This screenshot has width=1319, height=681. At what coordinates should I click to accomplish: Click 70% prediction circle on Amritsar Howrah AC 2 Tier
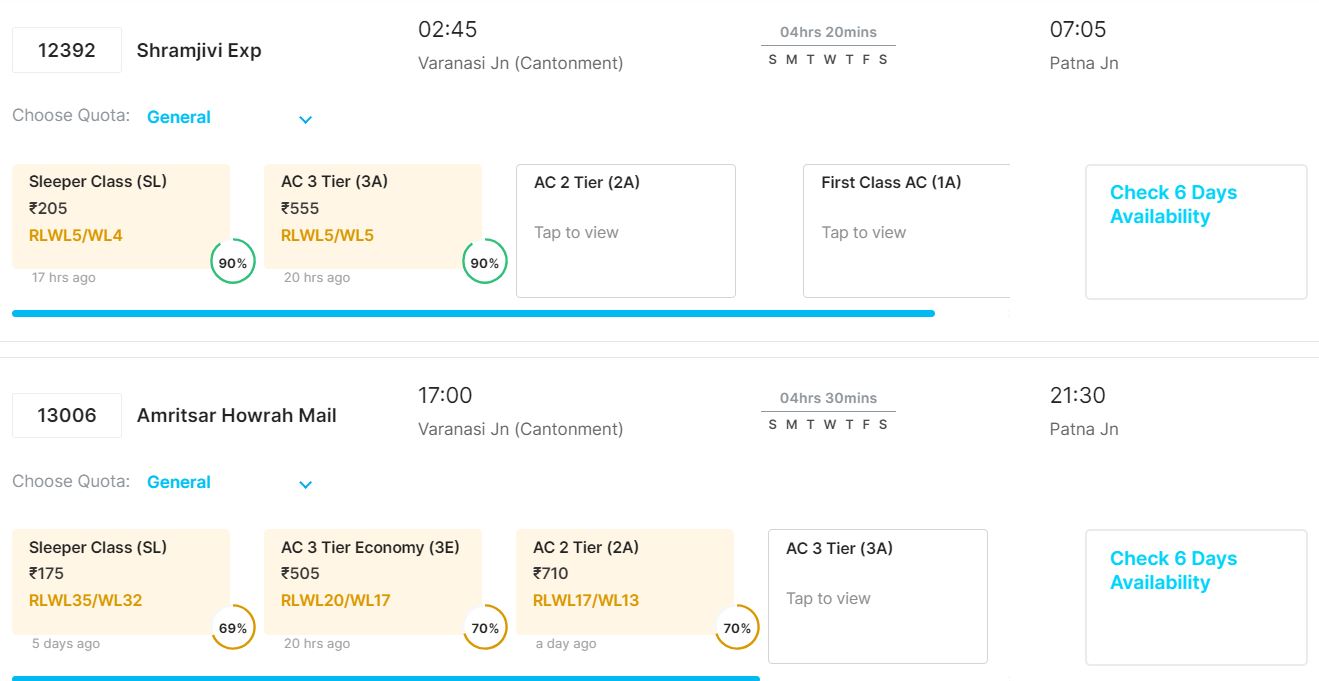point(737,628)
